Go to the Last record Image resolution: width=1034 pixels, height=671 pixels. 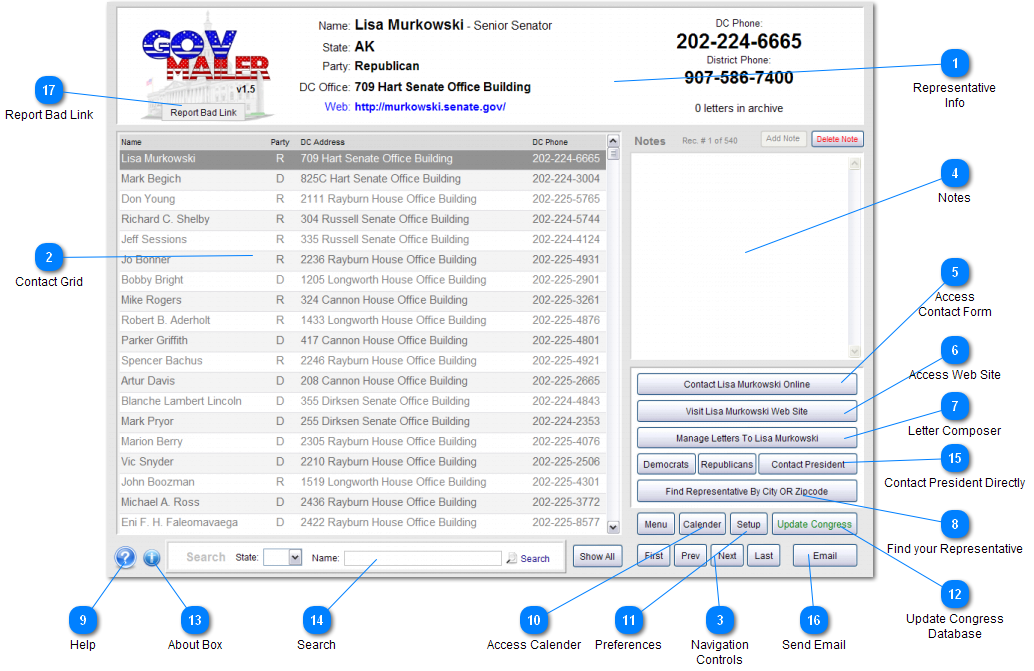[764, 556]
